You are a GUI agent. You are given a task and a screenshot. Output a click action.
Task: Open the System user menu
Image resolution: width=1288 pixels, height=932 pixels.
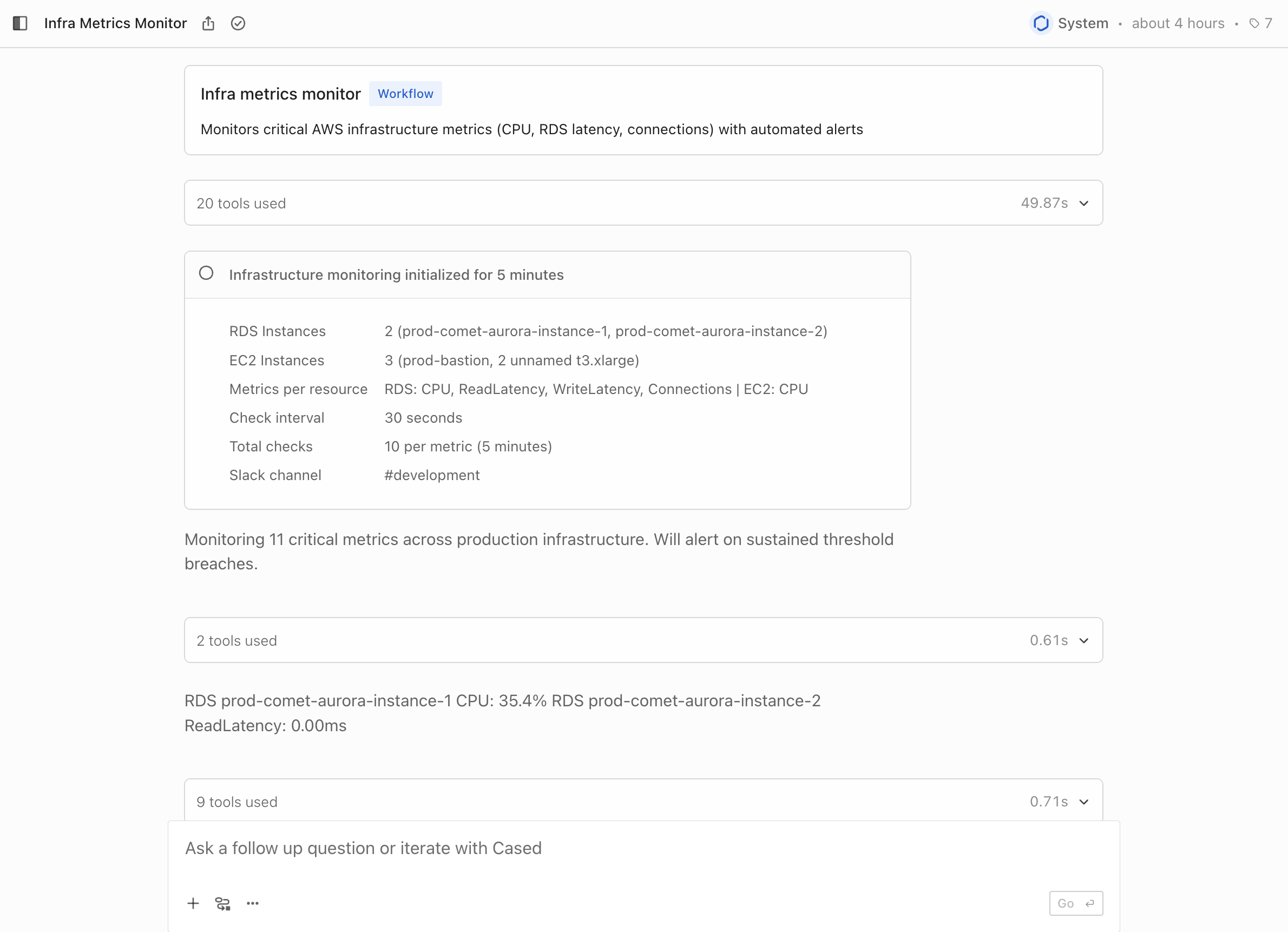[x=1082, y=23]
